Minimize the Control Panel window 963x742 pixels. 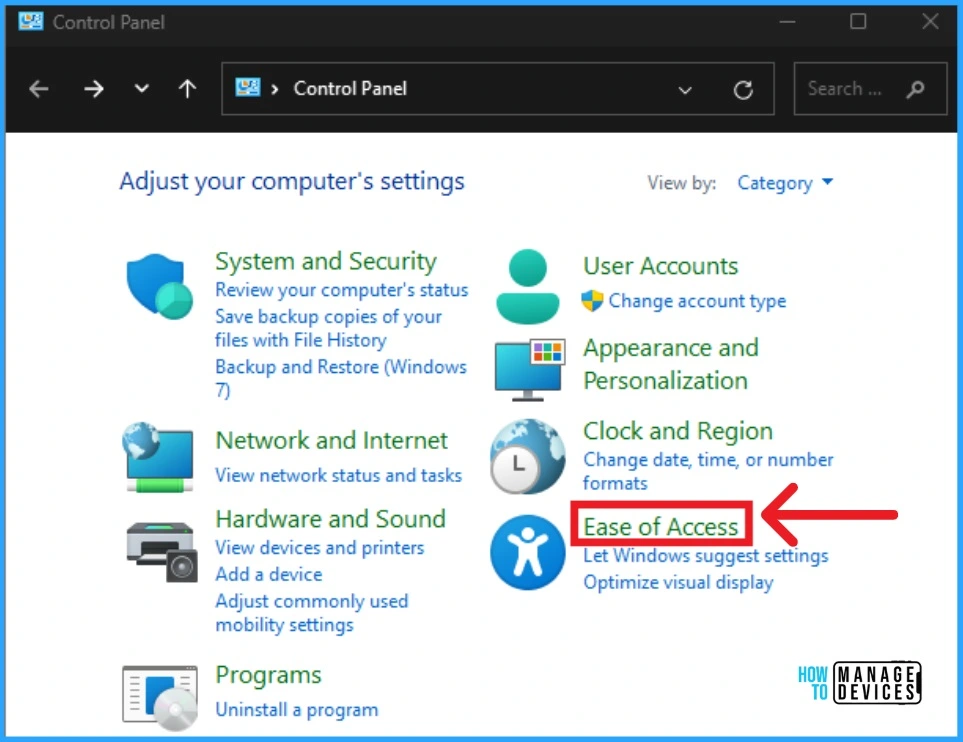pos(787,22)
